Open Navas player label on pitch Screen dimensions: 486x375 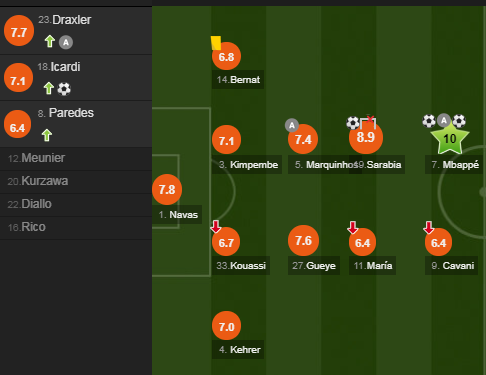[179, 215]
